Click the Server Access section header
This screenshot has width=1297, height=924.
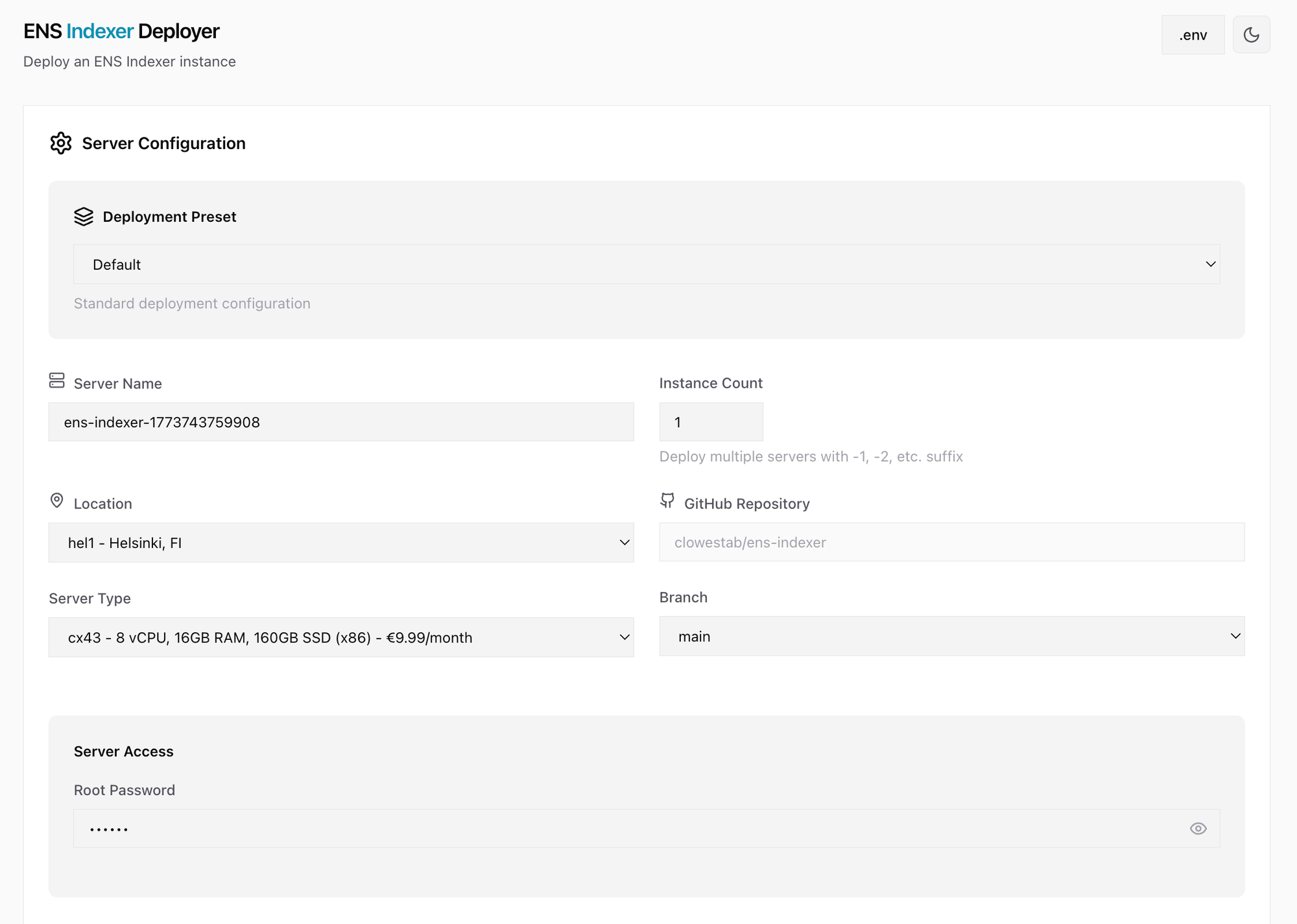(124, 751)
